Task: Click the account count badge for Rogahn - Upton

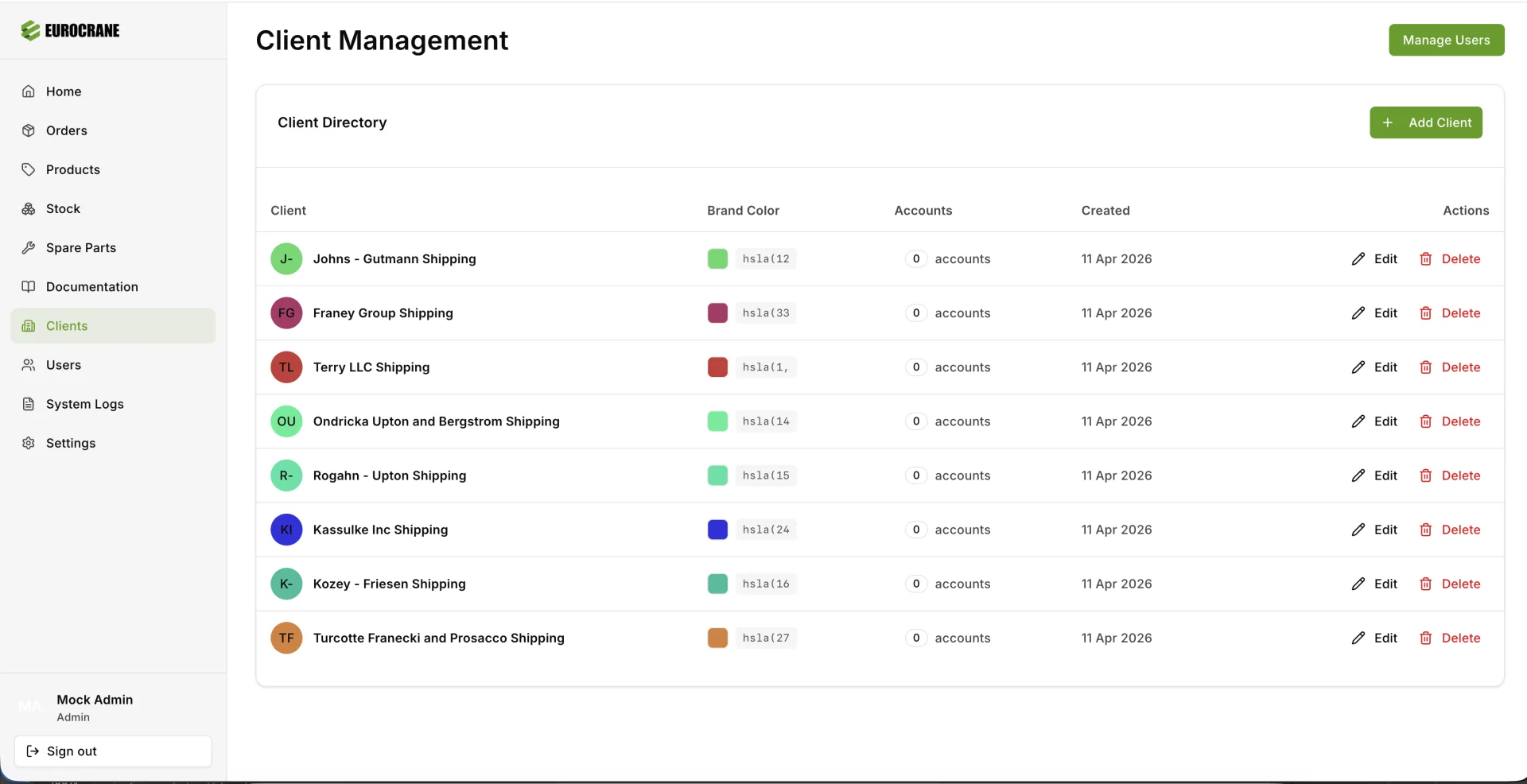Action: click(916, 476)
